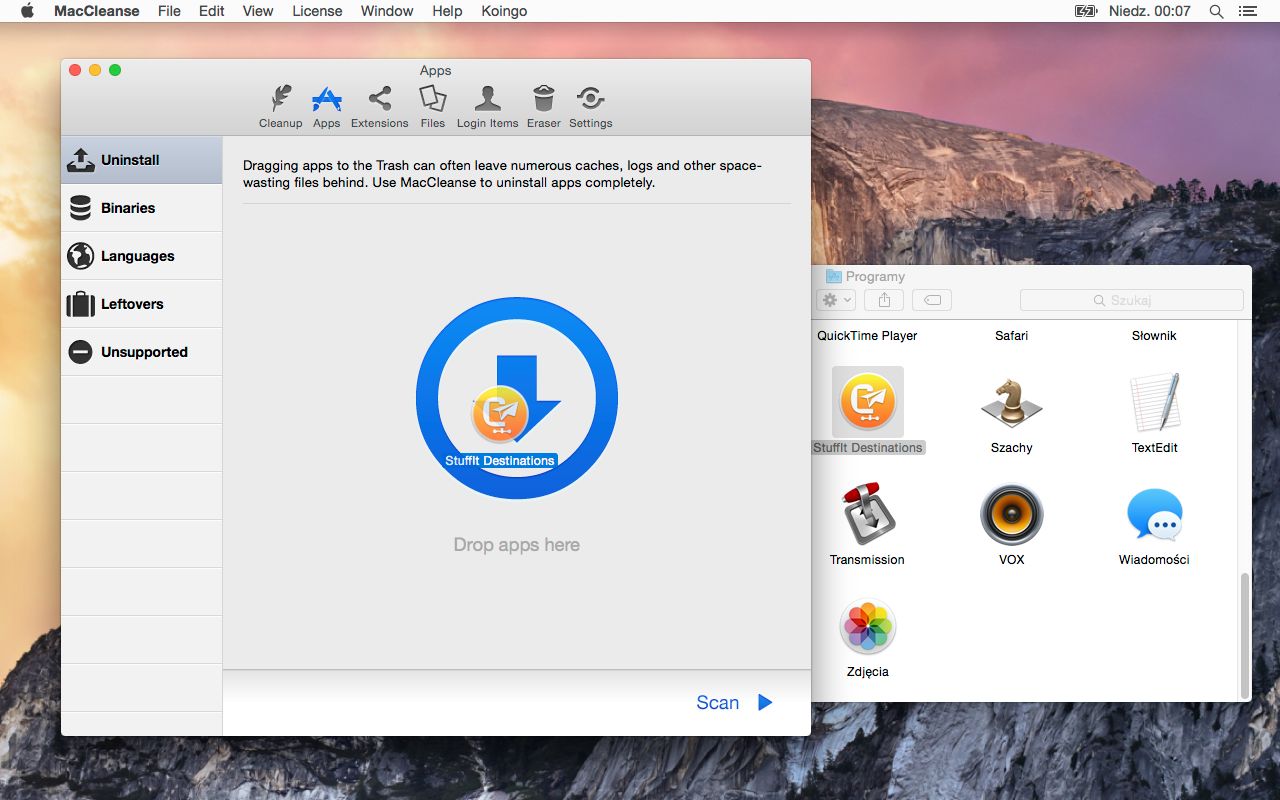Screen dimensions: 1280x800
Task: Open the File menu
Action: click(169, 11)
